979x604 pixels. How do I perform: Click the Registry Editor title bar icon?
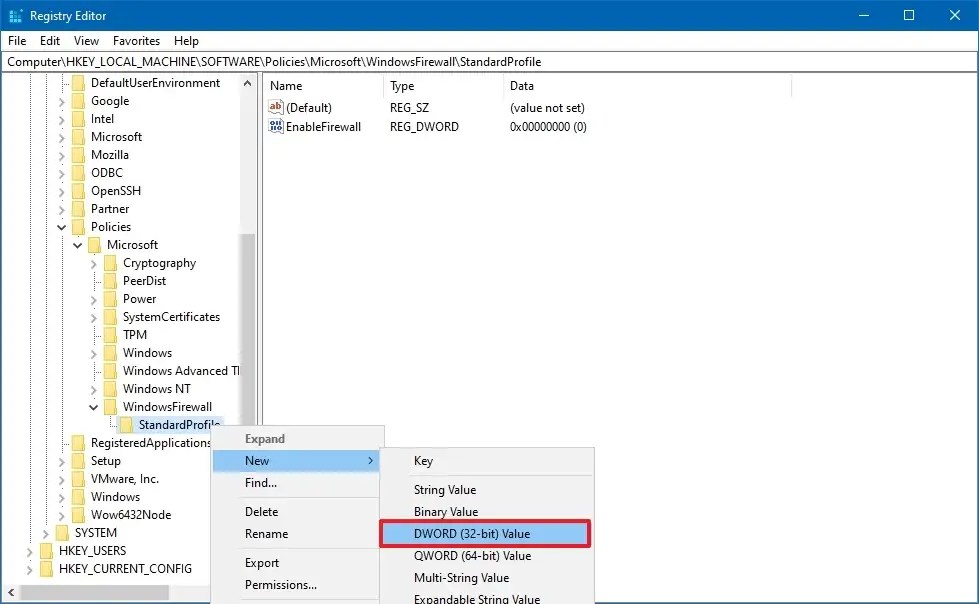[x=14, y=15]
